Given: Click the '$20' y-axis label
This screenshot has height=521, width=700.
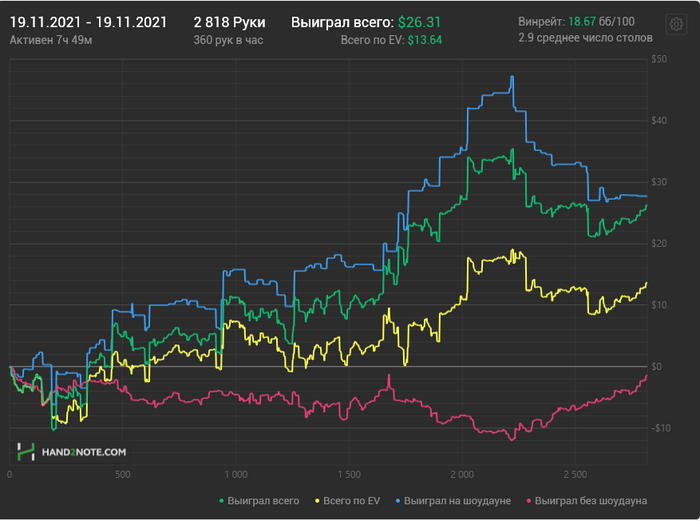Looking at the screenshot, I should (659, 244).
